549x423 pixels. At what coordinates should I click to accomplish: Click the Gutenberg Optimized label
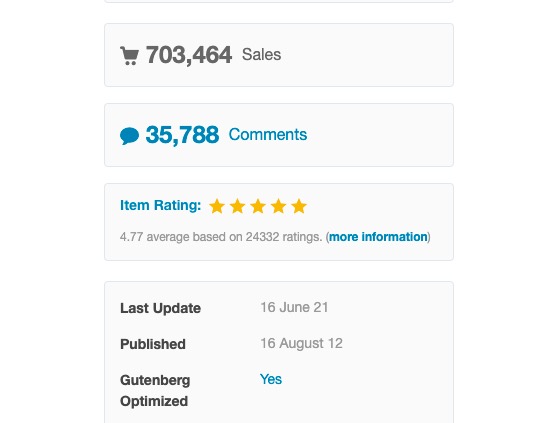tap(155, 391)
